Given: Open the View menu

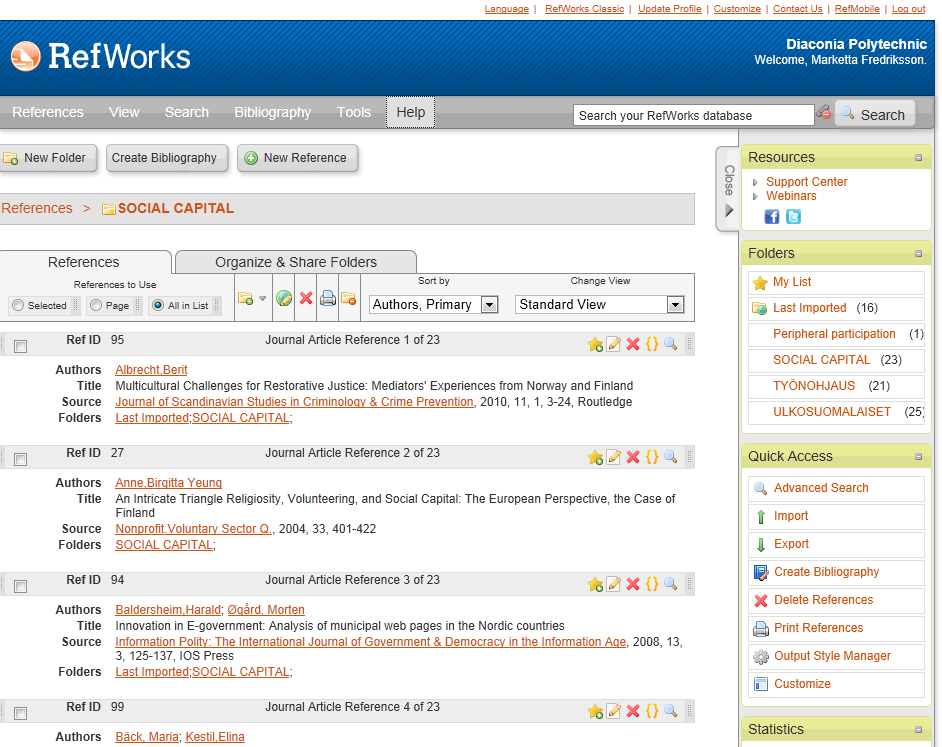Looking at the screenshot, I should tap(124, 112).
